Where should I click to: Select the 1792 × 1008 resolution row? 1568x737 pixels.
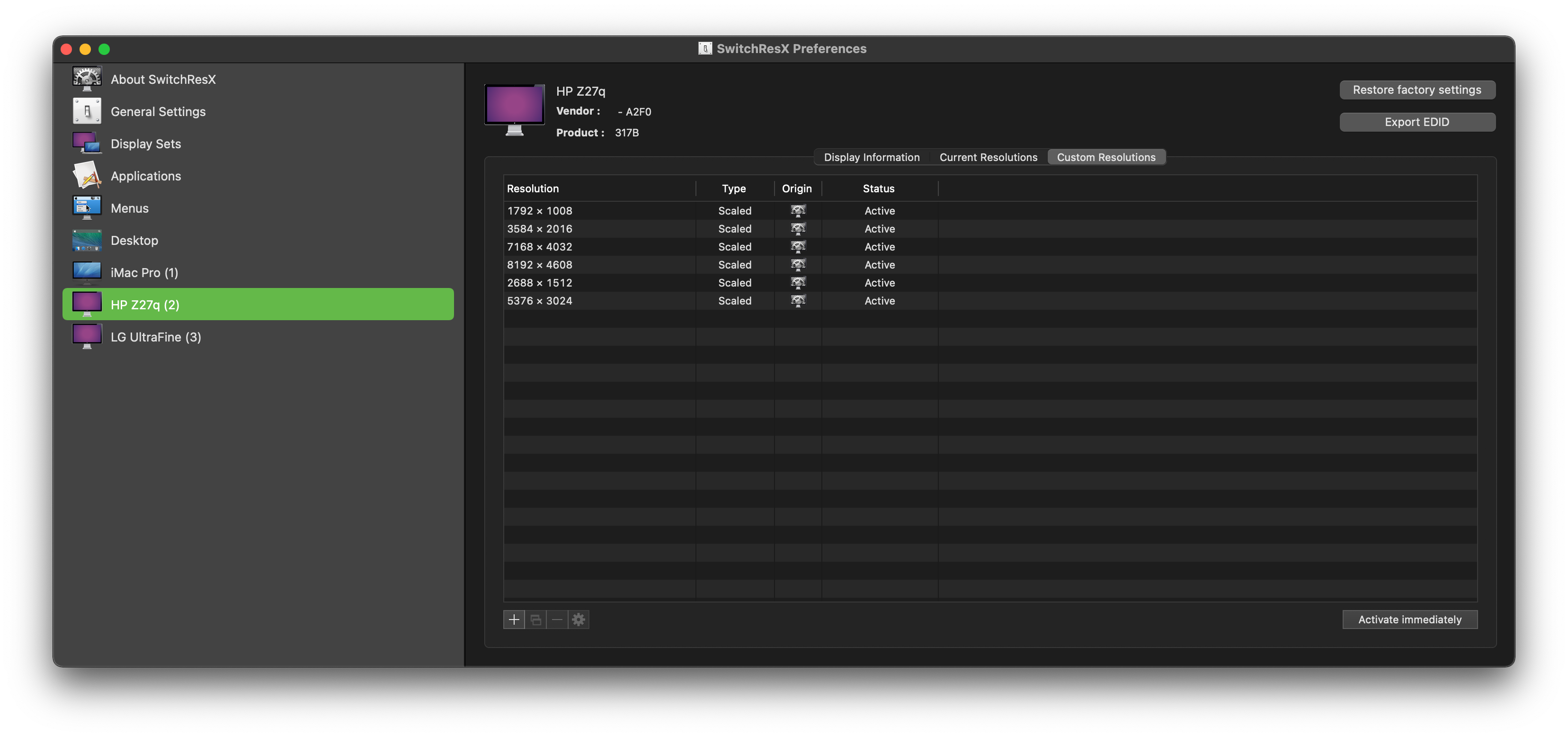990,211
